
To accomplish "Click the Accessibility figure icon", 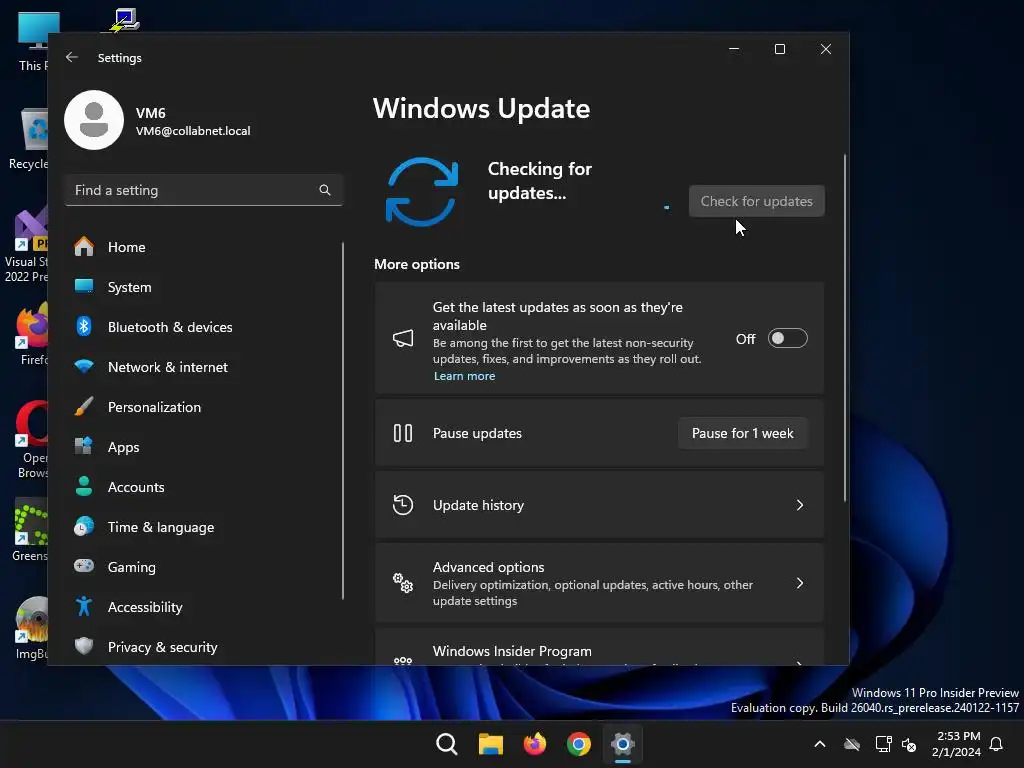I will [84, 606].
